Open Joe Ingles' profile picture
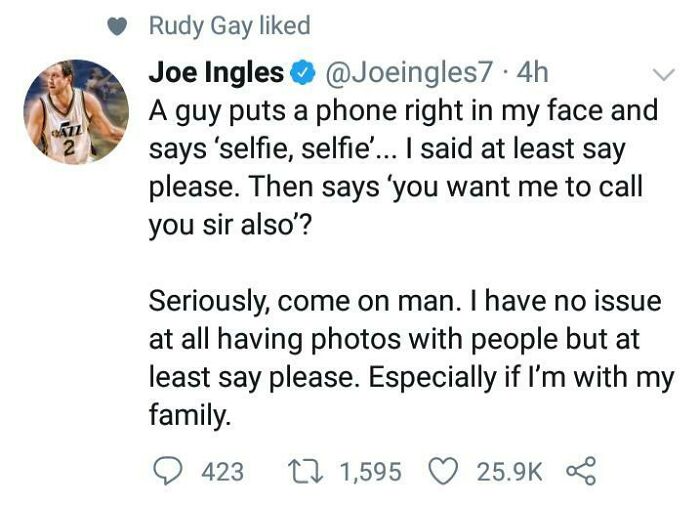Viewport: 700px width, 505px height. pos(76,112)
